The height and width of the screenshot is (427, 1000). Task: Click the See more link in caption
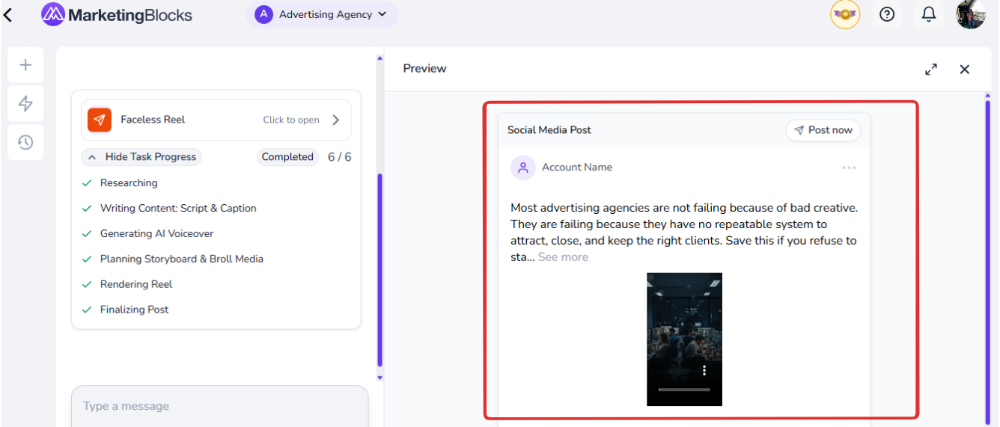[x=563, y=257]
